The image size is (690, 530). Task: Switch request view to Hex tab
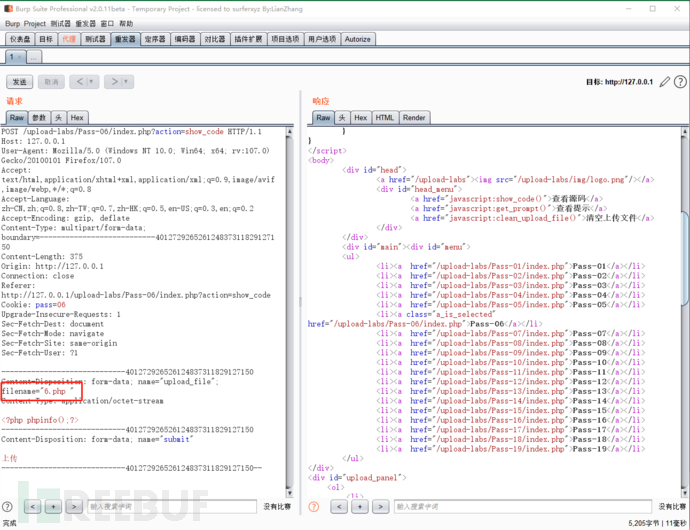pos(77,118)
